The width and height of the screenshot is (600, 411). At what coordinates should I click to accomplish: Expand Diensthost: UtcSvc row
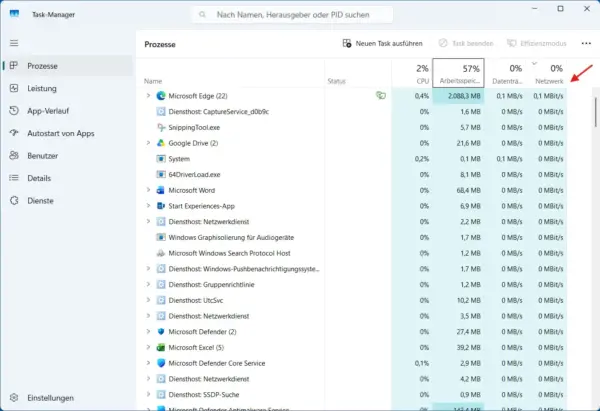[x=148, y=300]
